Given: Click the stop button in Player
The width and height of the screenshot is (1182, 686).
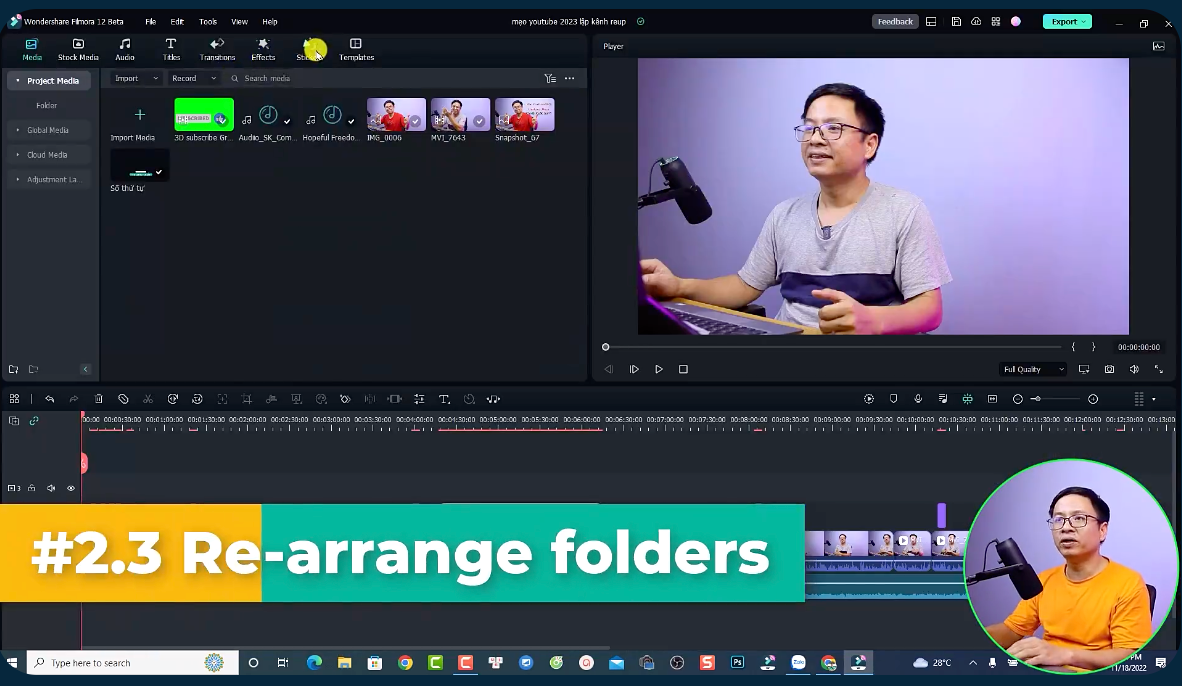Looking at the screenshot, I should (x=683, y=369).
